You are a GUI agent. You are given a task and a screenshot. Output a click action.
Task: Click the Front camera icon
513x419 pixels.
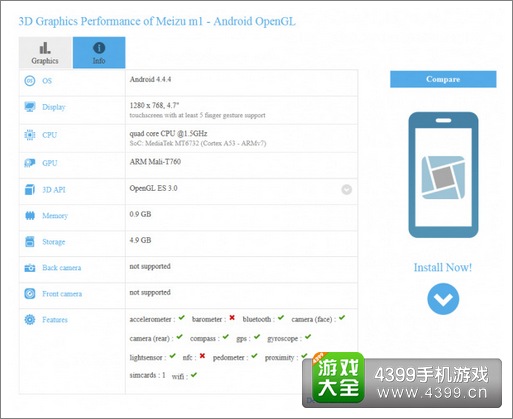pos(30,294)
